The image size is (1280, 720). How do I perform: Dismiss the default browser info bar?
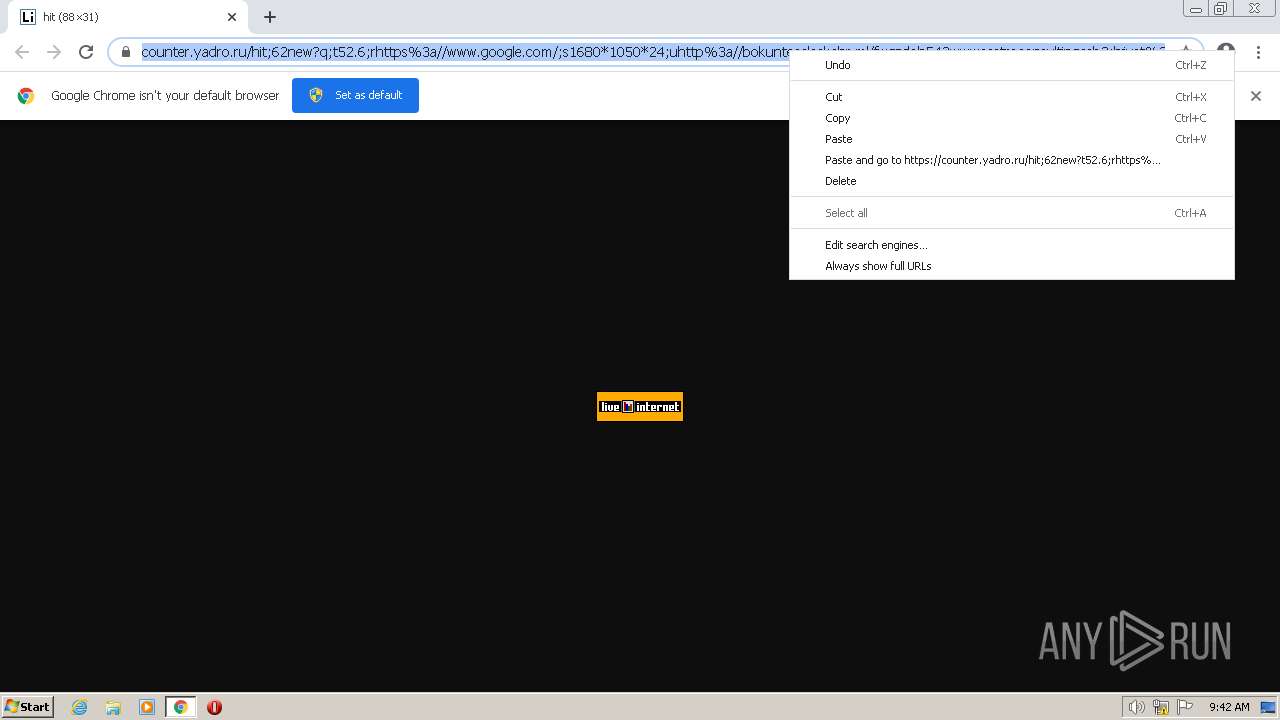(x=1256, y=96)
